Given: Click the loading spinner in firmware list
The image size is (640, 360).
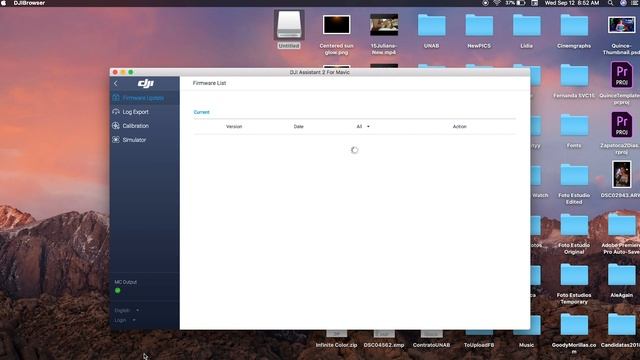Looking at the screenshot, I should 354,150.
